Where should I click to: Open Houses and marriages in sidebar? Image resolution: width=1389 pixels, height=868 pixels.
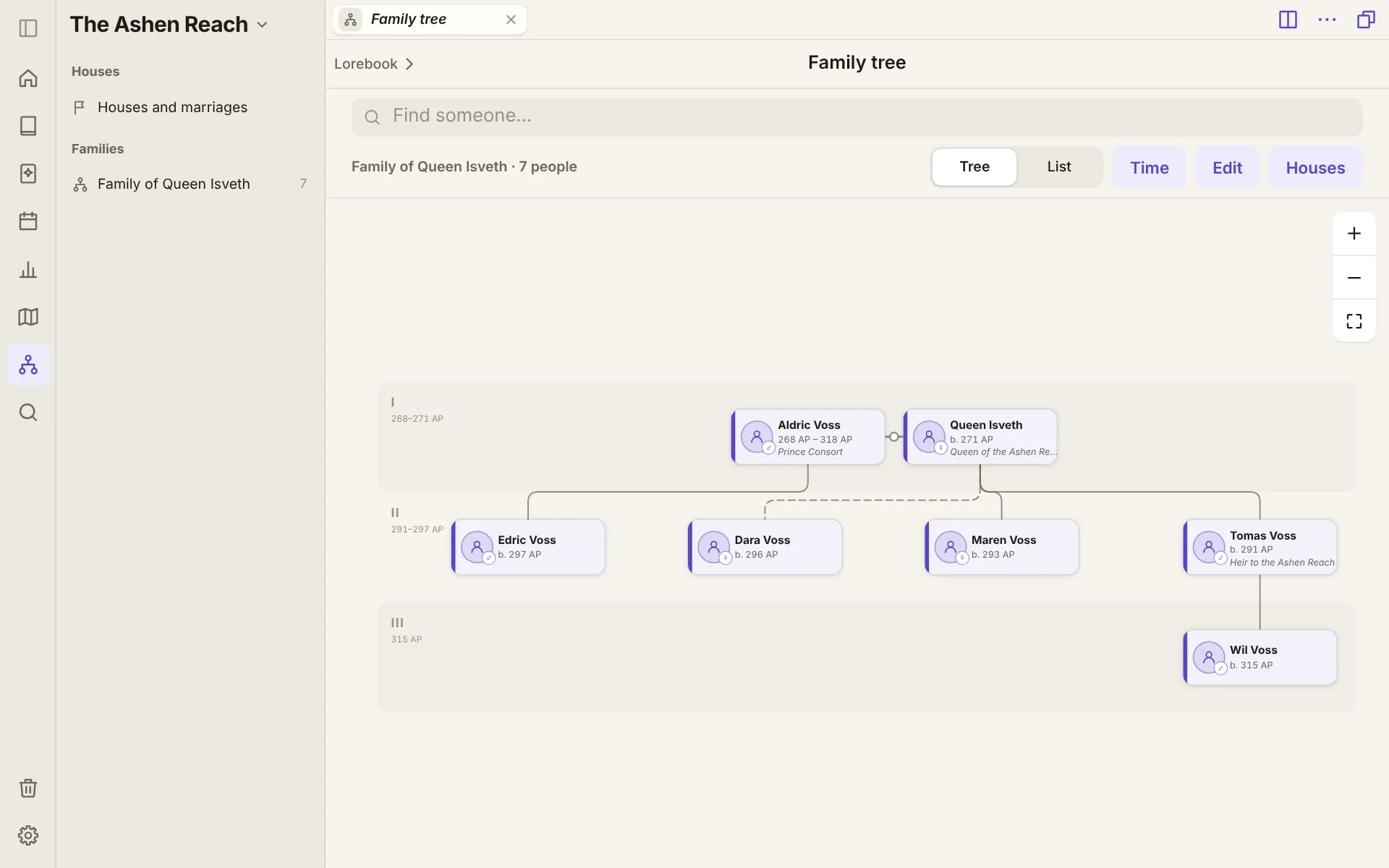190,107
